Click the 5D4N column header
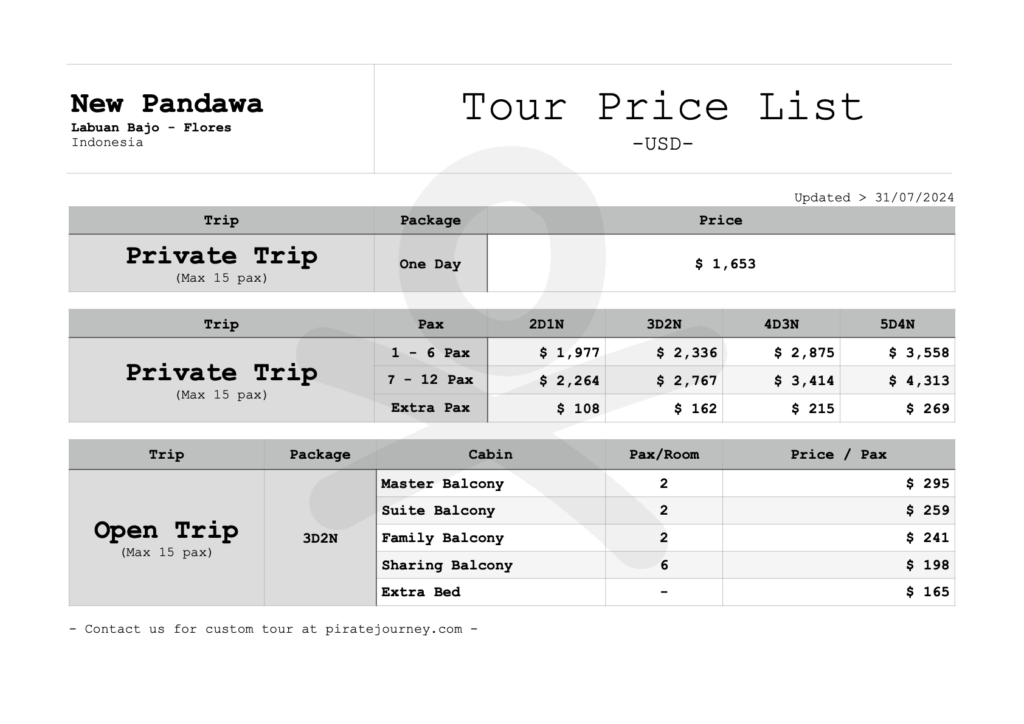Image resolution: width=1024 pixels, height=724 pixels. 897,324
